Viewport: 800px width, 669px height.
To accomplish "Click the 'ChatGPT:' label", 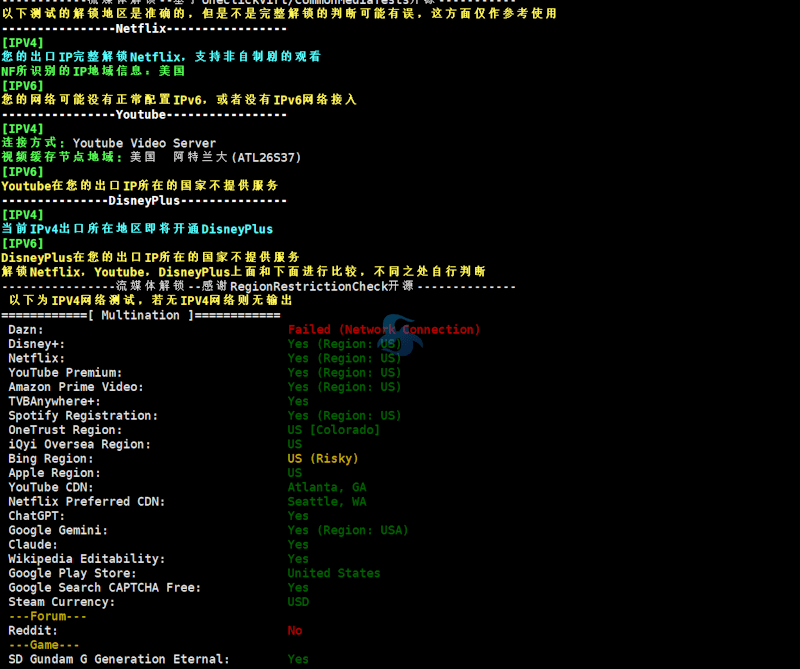I will tap(36, 516).
